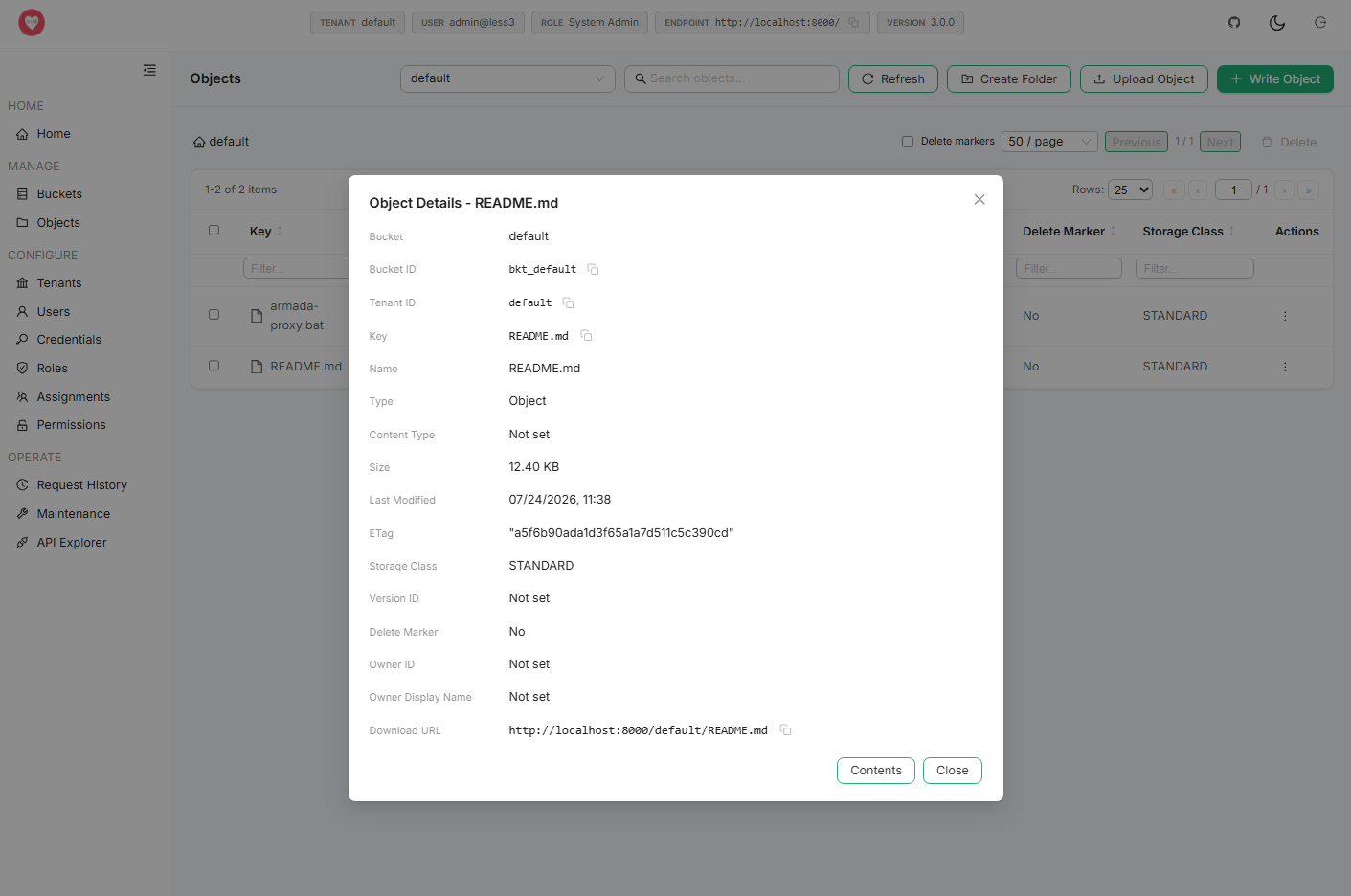The image size is (1351, 896).
Task: Focus the Search objects field
Action: (x=732, y=78)
